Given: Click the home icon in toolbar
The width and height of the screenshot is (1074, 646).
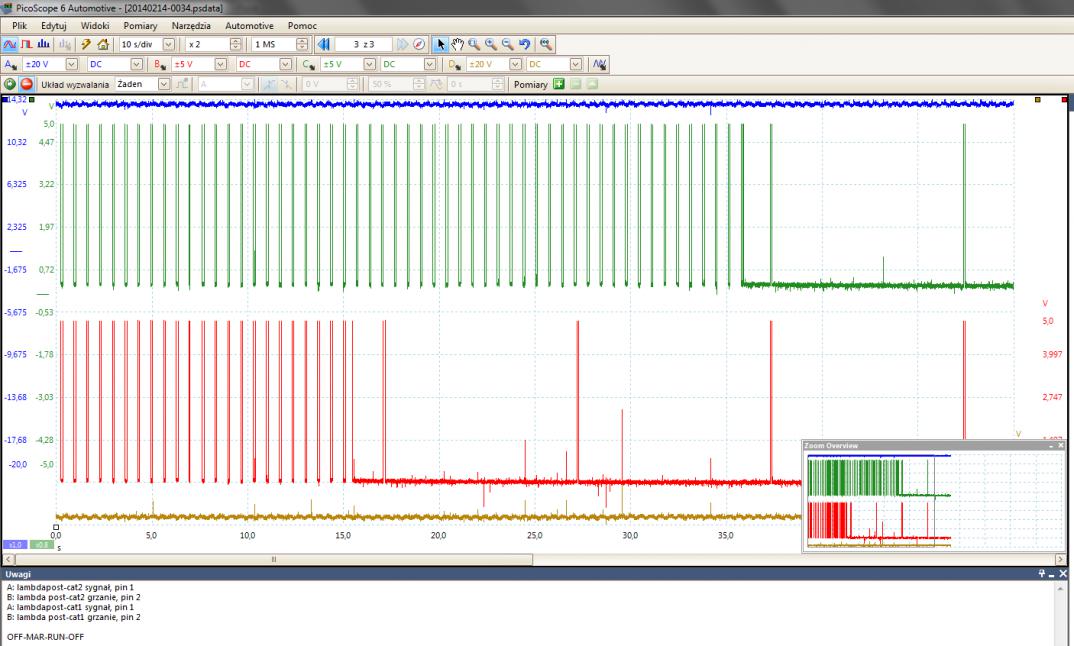Looking at the screenshot, I should click(103, 45).
